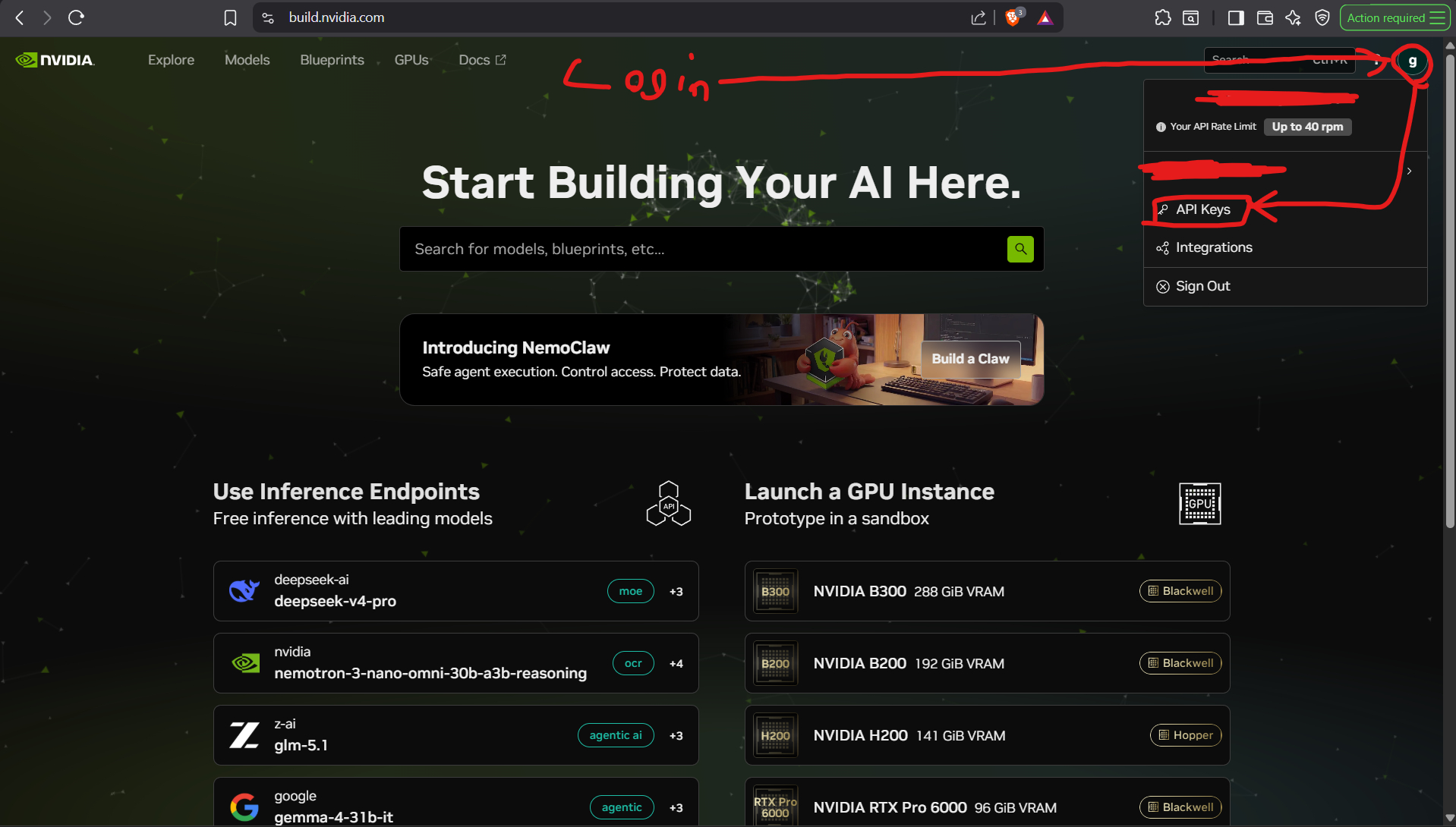Click the 'Launch a GPU Instance' heading
Image resolution: width=1456 pixels, height=827 pixels.
(869, 492)
